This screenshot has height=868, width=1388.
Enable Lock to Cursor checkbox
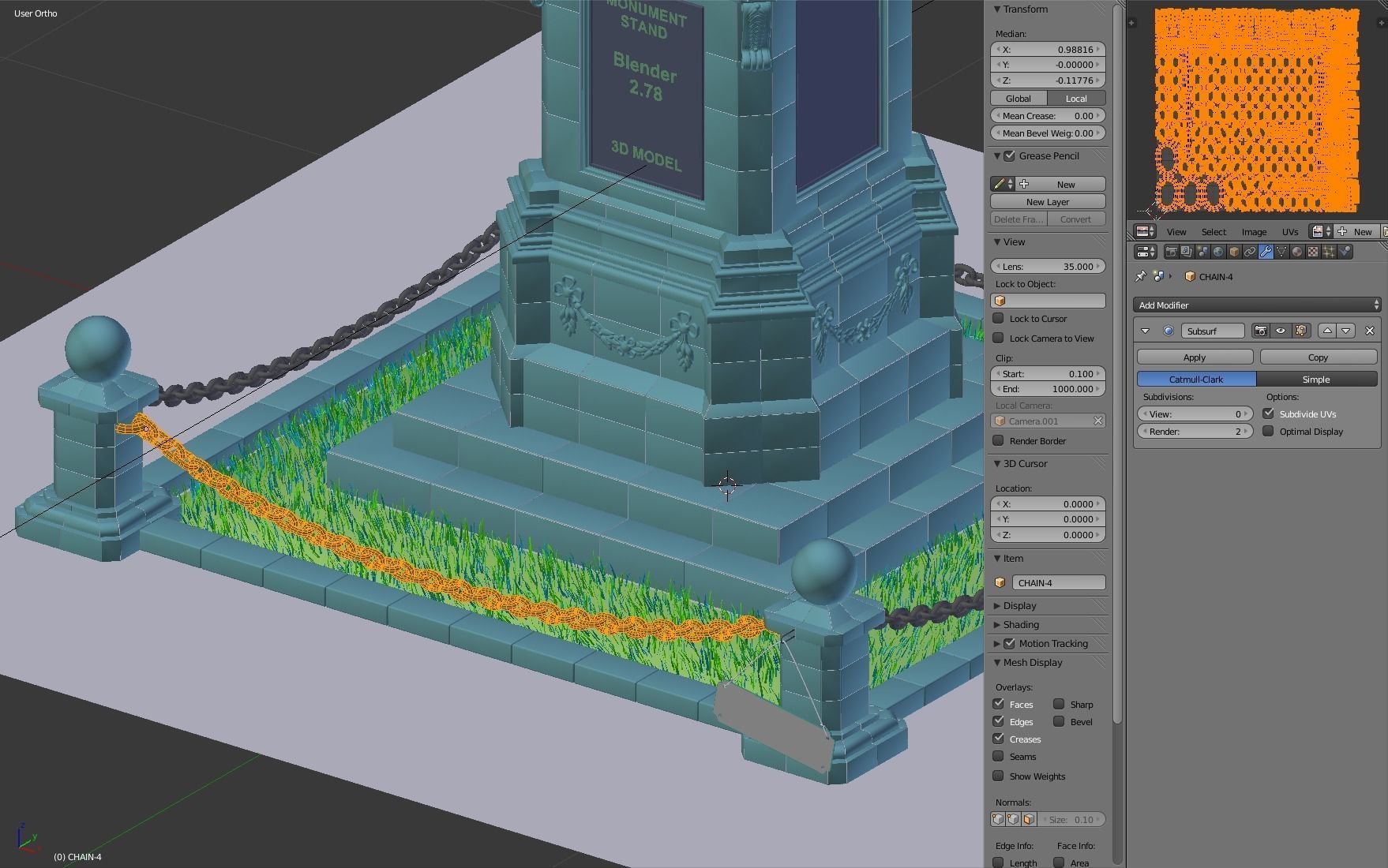tap(998, 318)
